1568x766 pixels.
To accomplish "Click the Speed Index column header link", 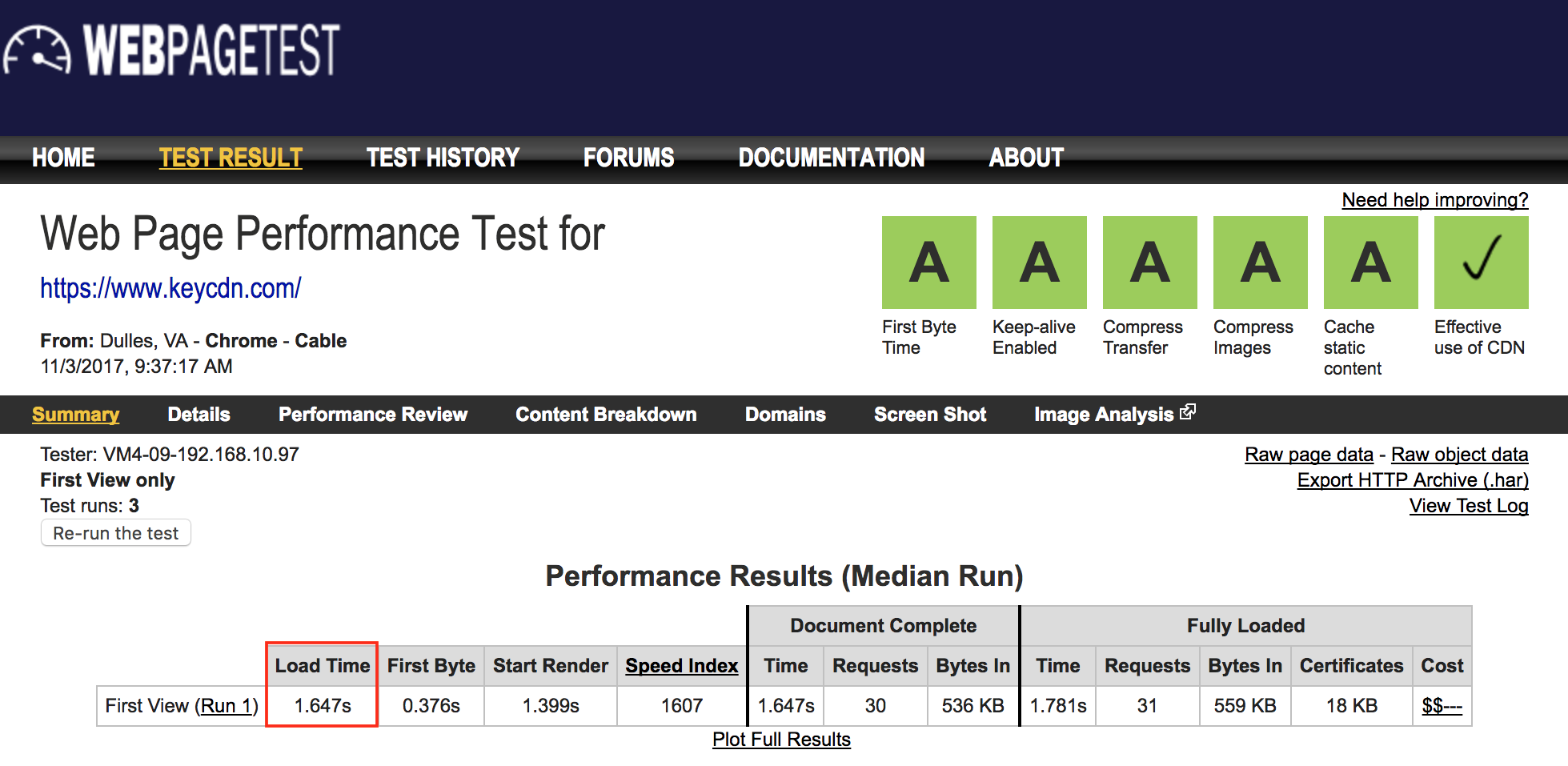I will tap(682, 666).
